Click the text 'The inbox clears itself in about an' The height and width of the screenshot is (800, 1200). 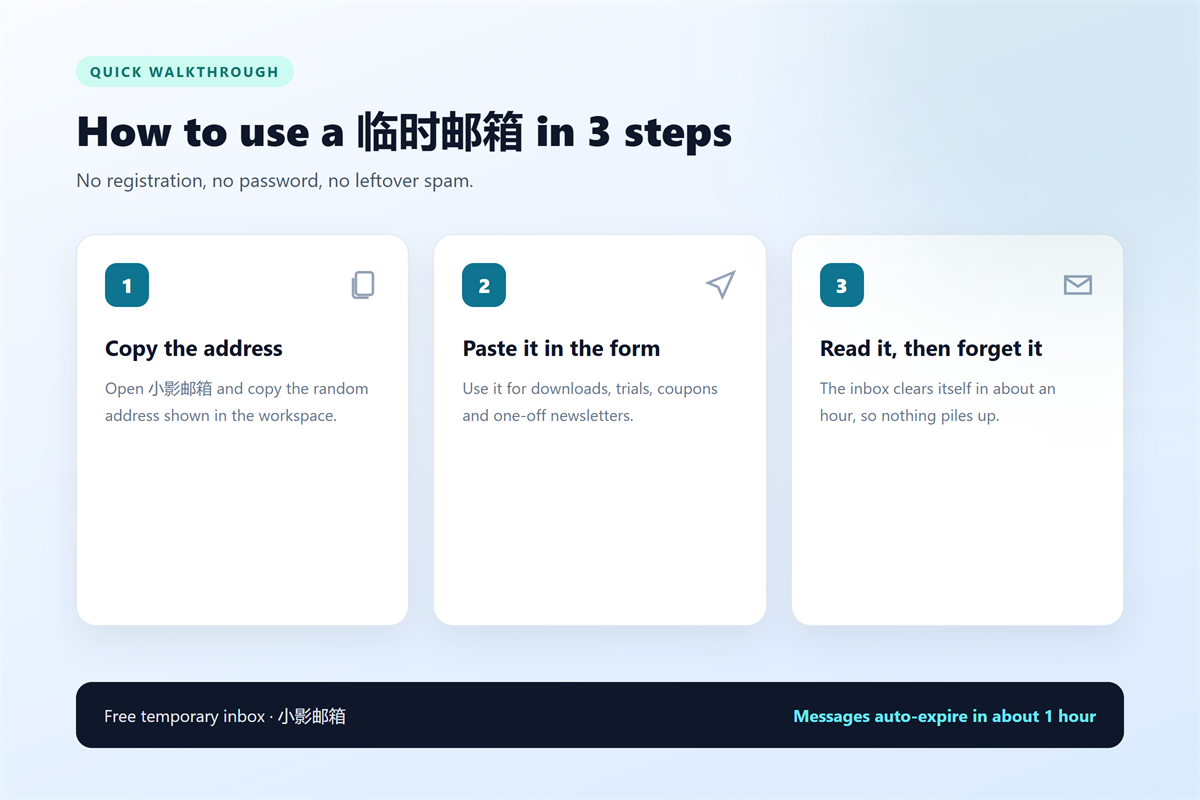click(938, 388)
